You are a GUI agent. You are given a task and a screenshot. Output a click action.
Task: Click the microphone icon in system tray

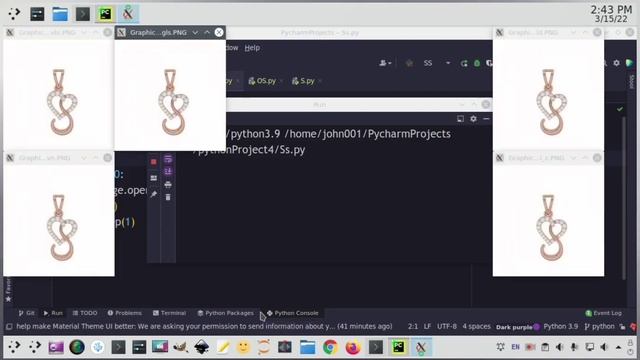pyautogui.click(x=574, y=347)
